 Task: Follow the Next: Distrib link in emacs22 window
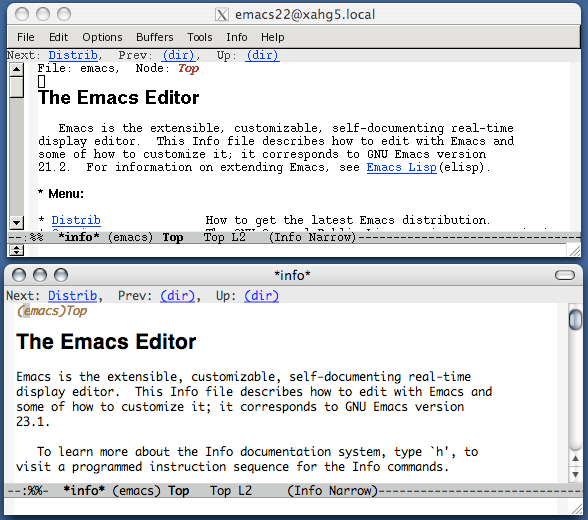(x=74, y=55)
